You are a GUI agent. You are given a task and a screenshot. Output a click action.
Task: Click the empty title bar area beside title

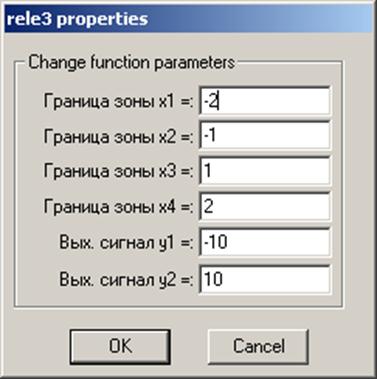[x=260, y=19]
